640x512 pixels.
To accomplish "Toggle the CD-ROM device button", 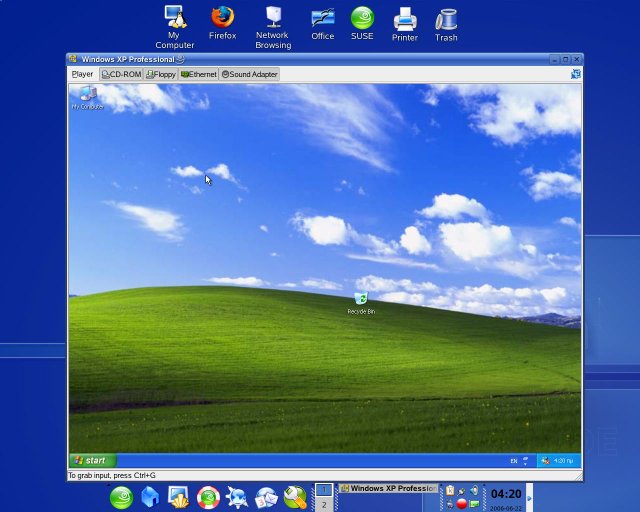I will (121, 74).
